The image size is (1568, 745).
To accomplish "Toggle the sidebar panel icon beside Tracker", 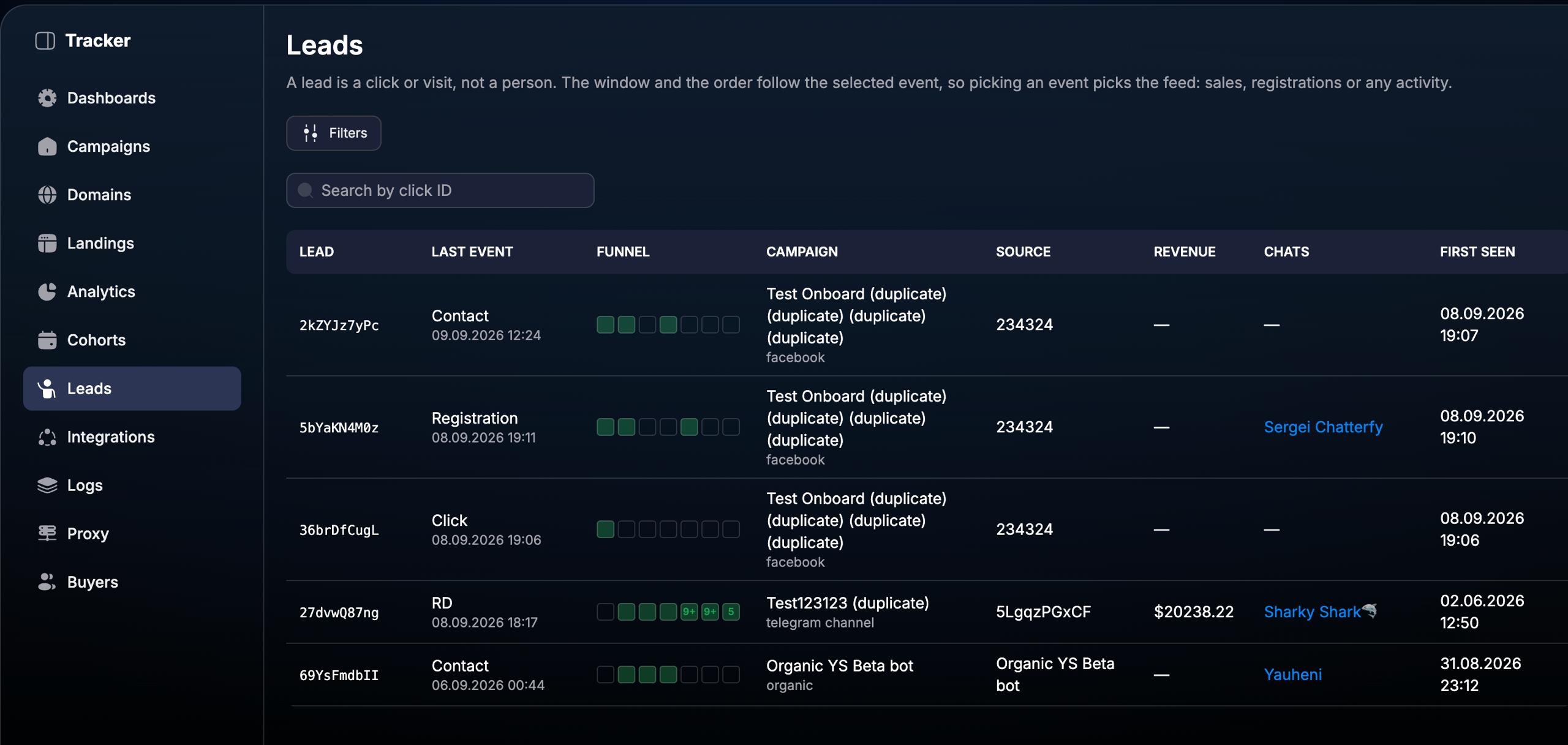I will (x=45, y=40).
